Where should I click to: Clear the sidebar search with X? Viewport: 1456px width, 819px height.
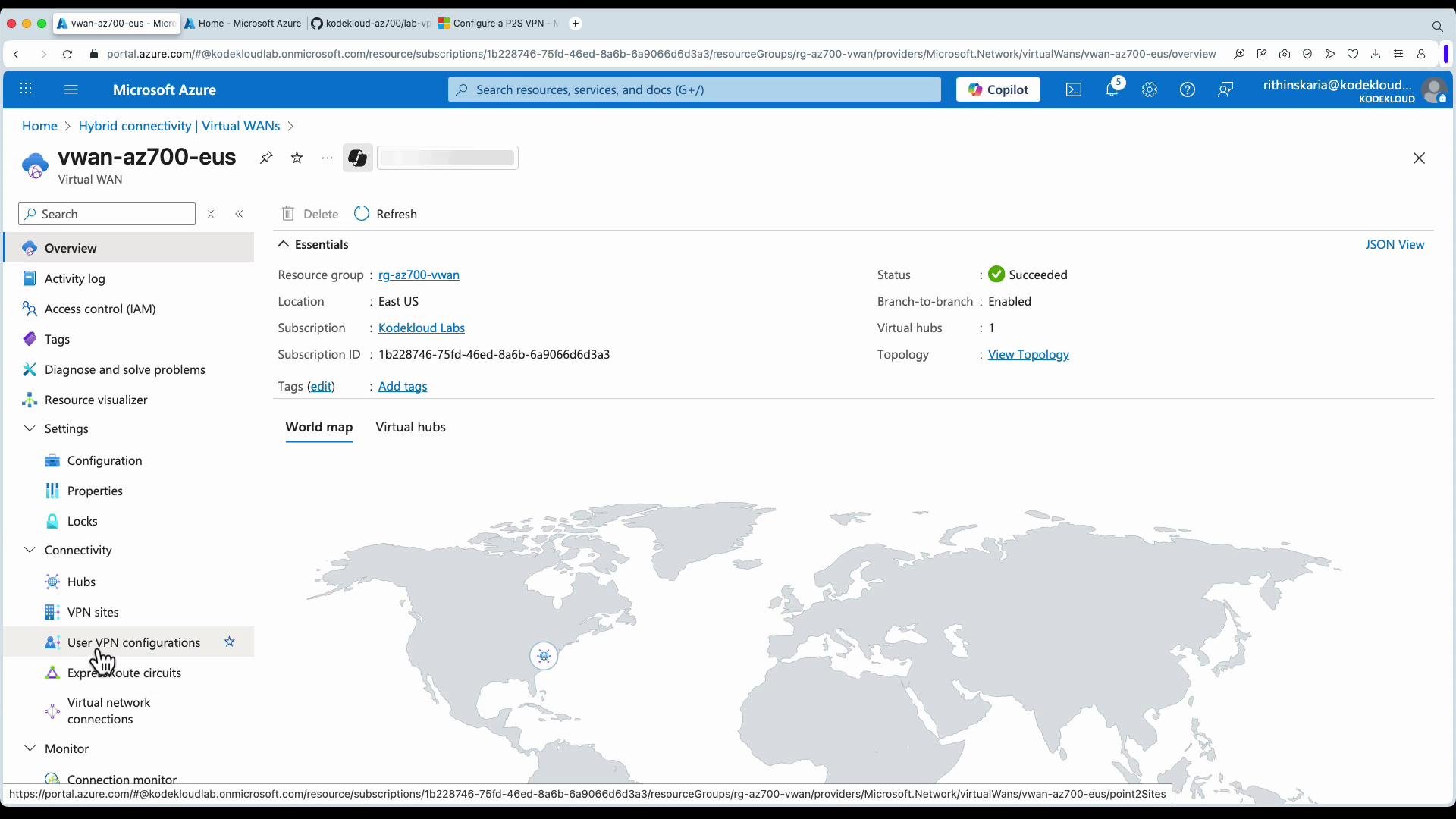coord(211,214)
